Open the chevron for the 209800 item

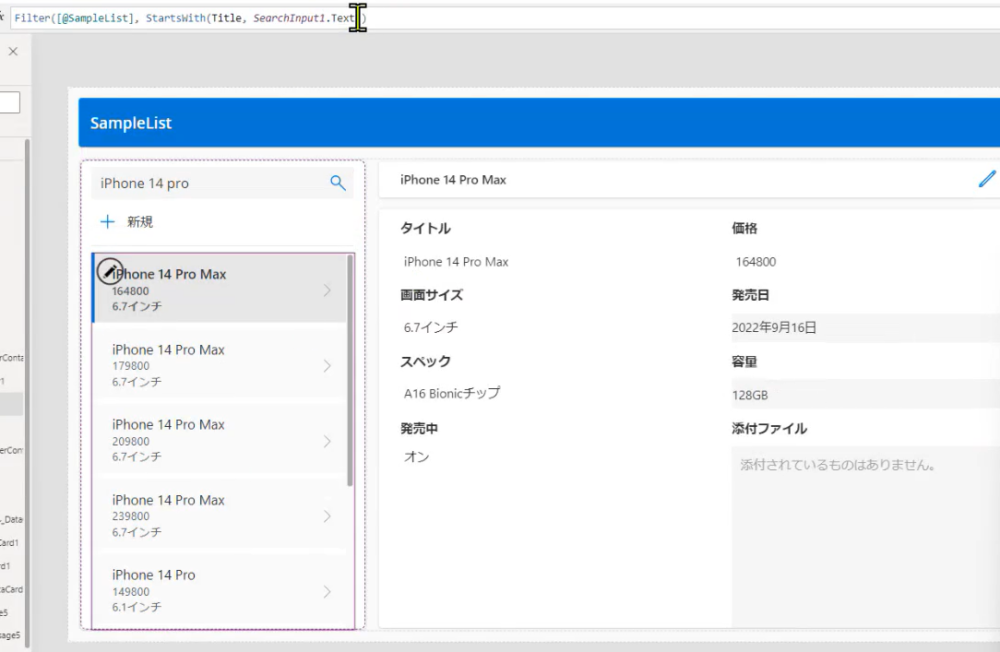tap(327, 441)
